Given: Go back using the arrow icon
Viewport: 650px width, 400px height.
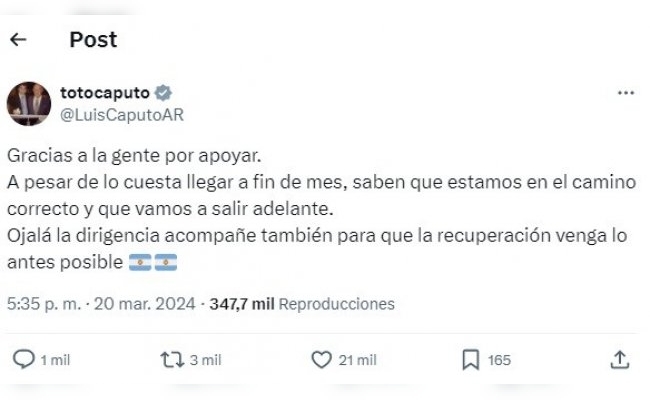Looking at the screenshot, I should (x=18, y=40).
